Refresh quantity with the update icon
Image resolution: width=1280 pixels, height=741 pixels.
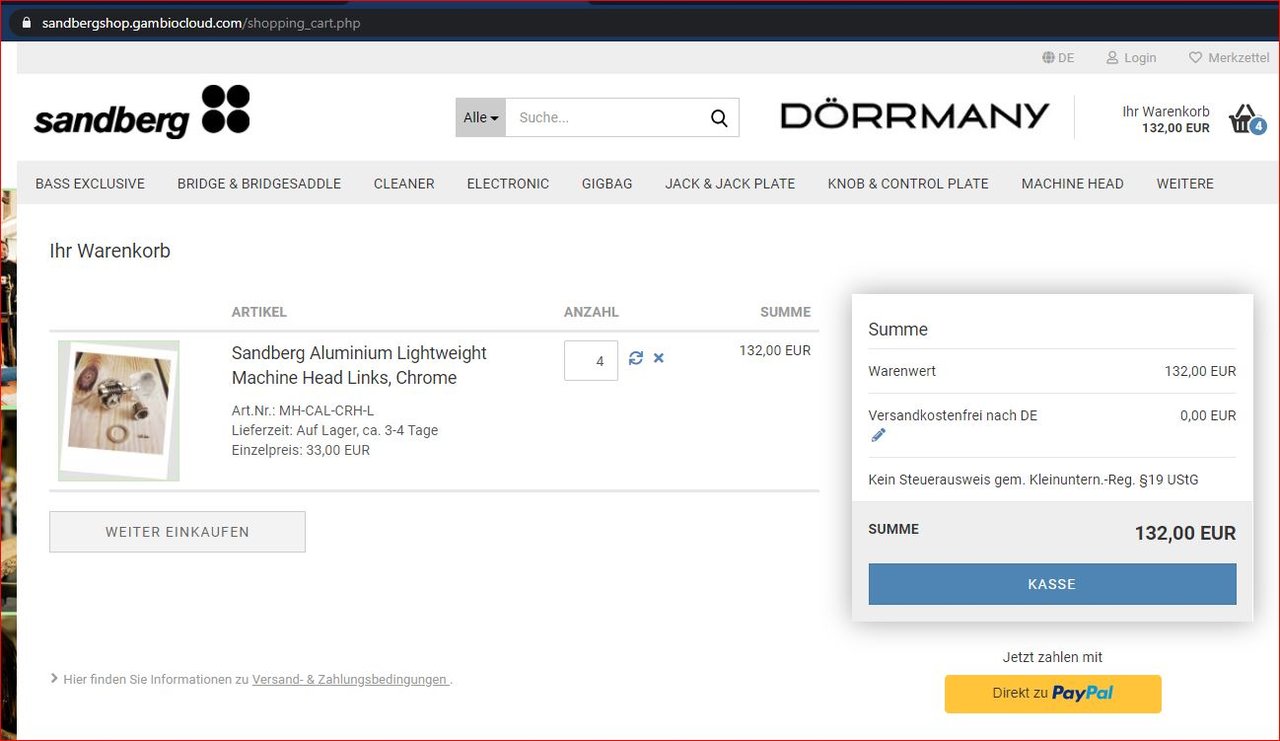tap(636, 358)
